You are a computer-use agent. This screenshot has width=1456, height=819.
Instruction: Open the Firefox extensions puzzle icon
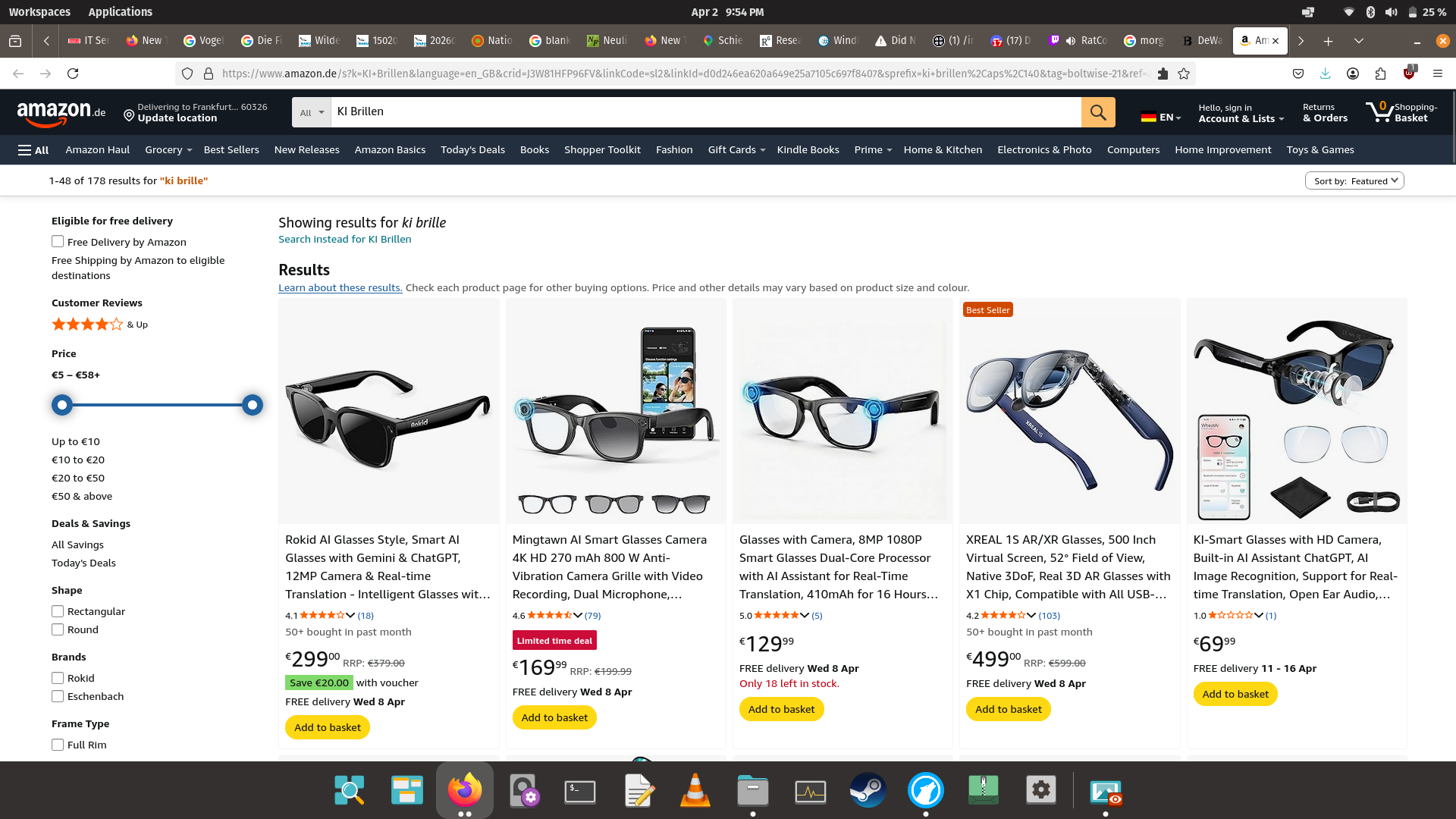(1380, 74)
